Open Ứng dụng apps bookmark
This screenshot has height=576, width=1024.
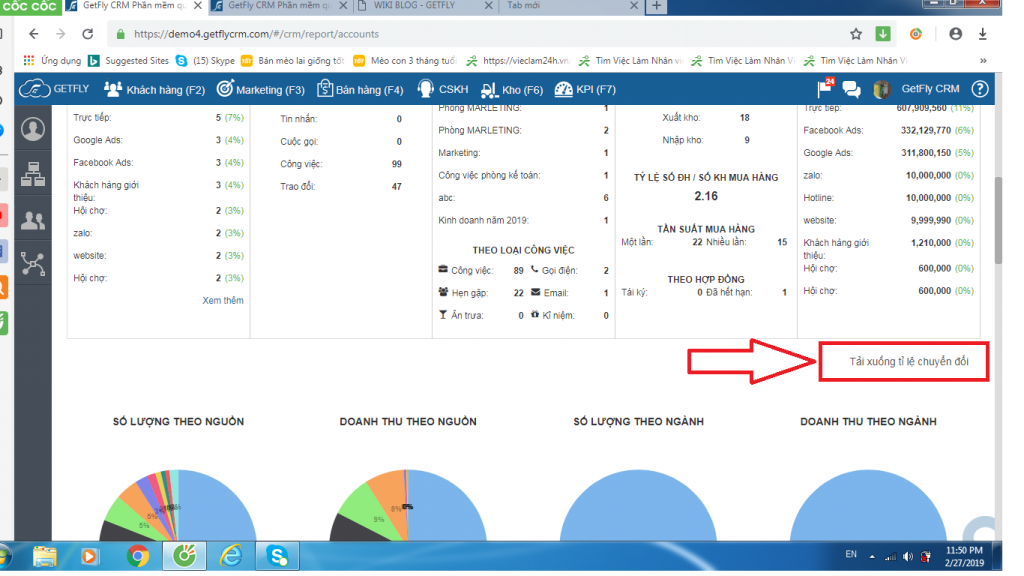(x=52, y=61)
